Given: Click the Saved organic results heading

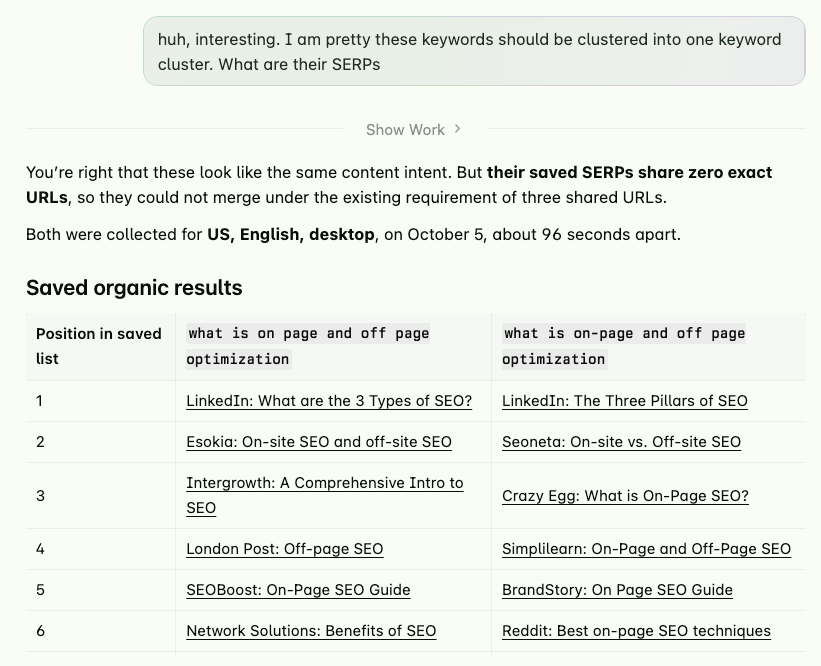Looking at the screenshot, I should [134, 287].
